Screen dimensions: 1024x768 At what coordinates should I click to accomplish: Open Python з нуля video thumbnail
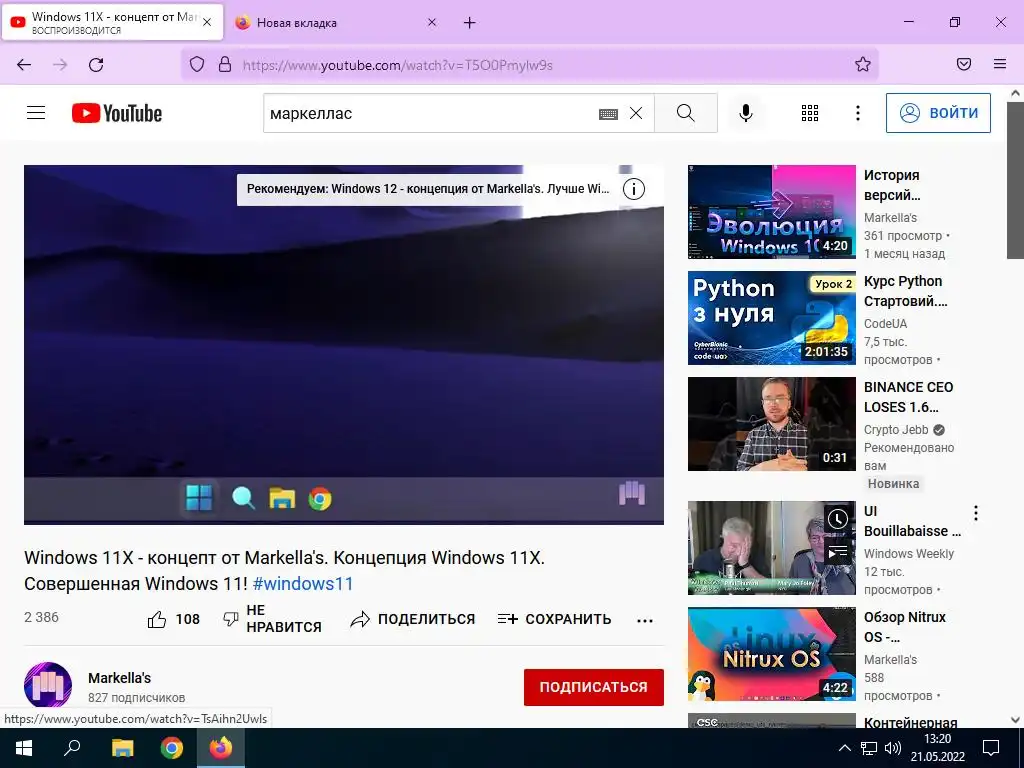tap(771, 317)
